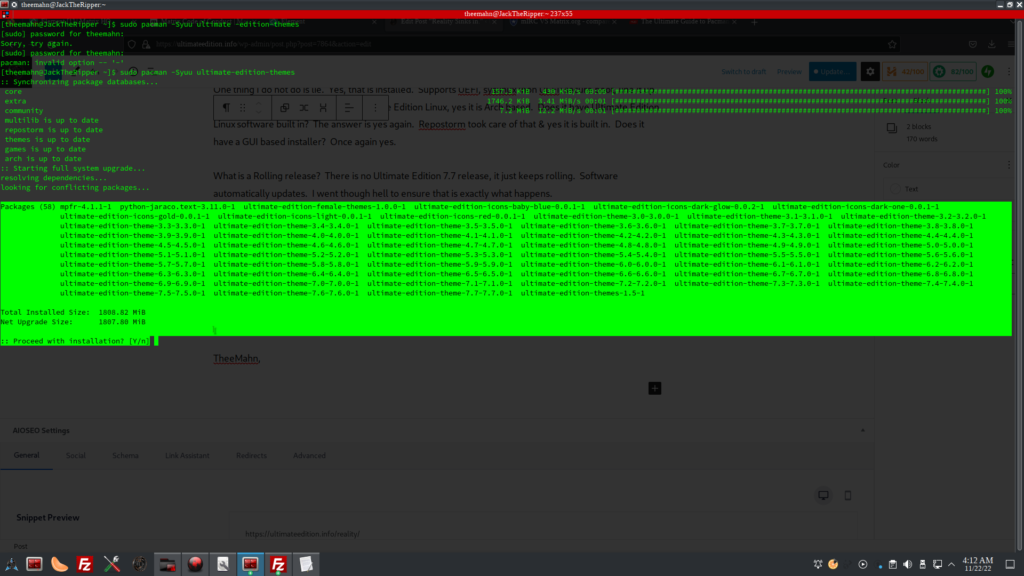
Task: Switch to the red globe browser task
Action: 195,564
